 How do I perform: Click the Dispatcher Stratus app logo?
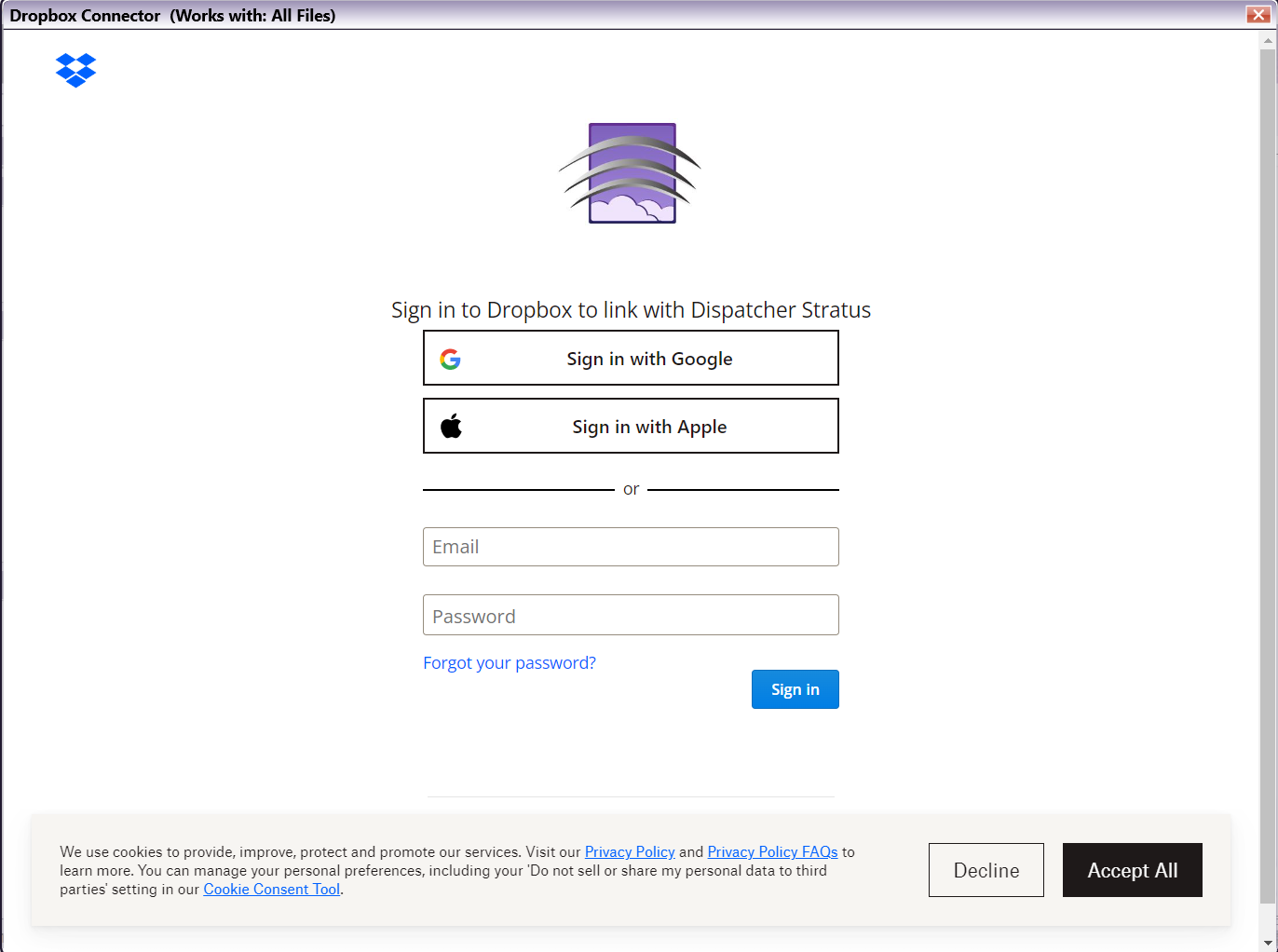(631, 173)
